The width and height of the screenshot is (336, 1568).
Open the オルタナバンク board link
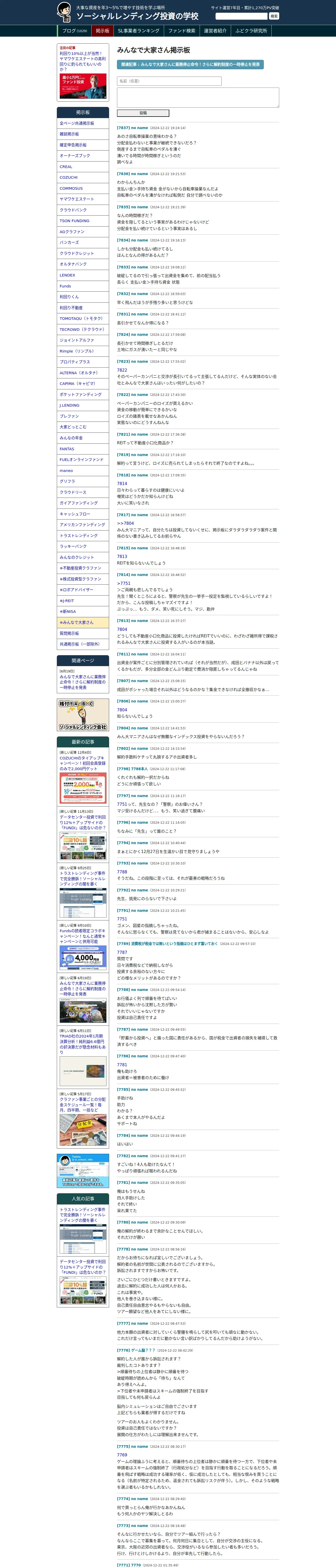pos(83,264)
